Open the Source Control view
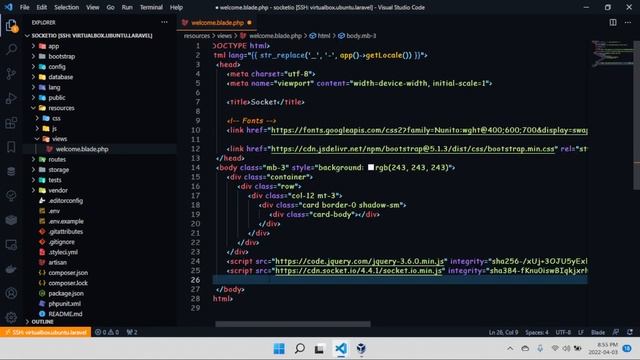The image size is (640, 360). 11,74
